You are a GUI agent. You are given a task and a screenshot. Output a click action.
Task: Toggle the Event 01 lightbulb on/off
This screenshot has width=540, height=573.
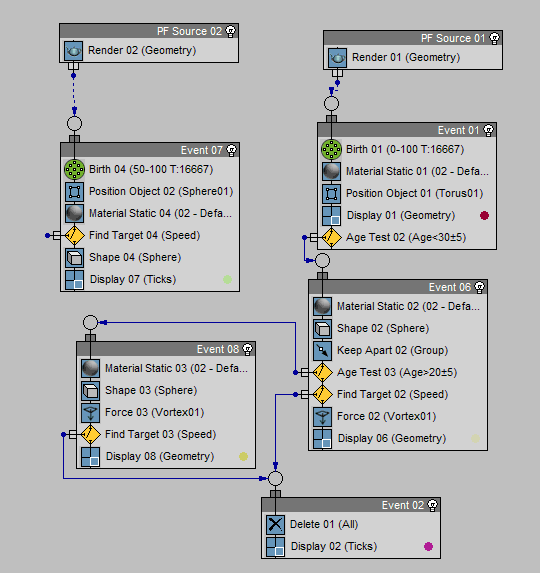[488, 130]
